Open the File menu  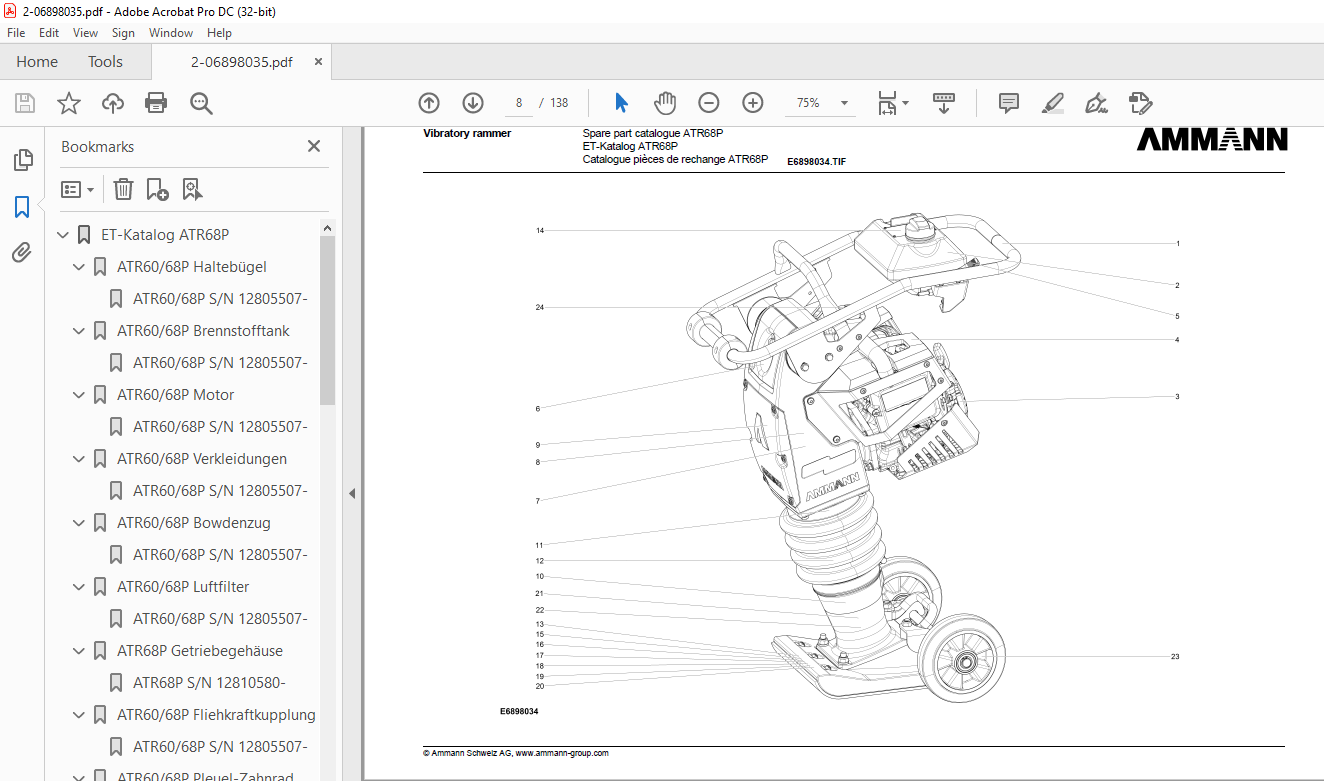point(16,33)
